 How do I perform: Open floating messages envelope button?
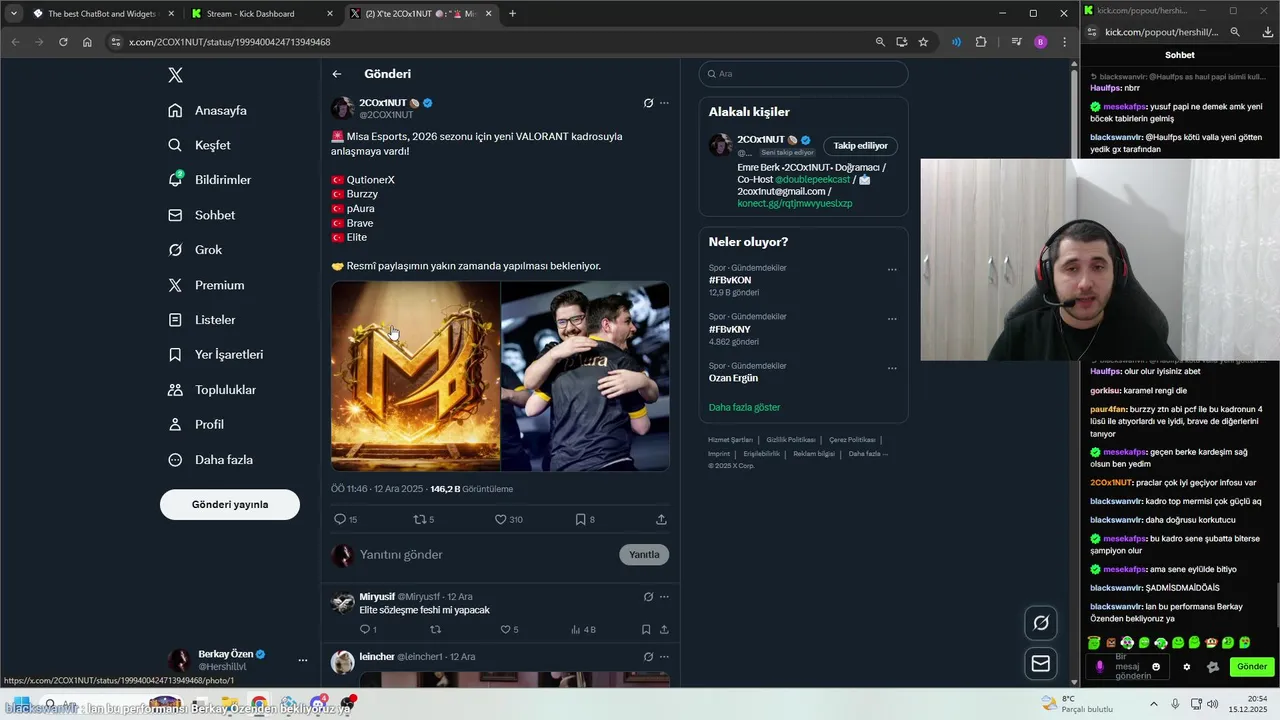tap(1041, 663)
